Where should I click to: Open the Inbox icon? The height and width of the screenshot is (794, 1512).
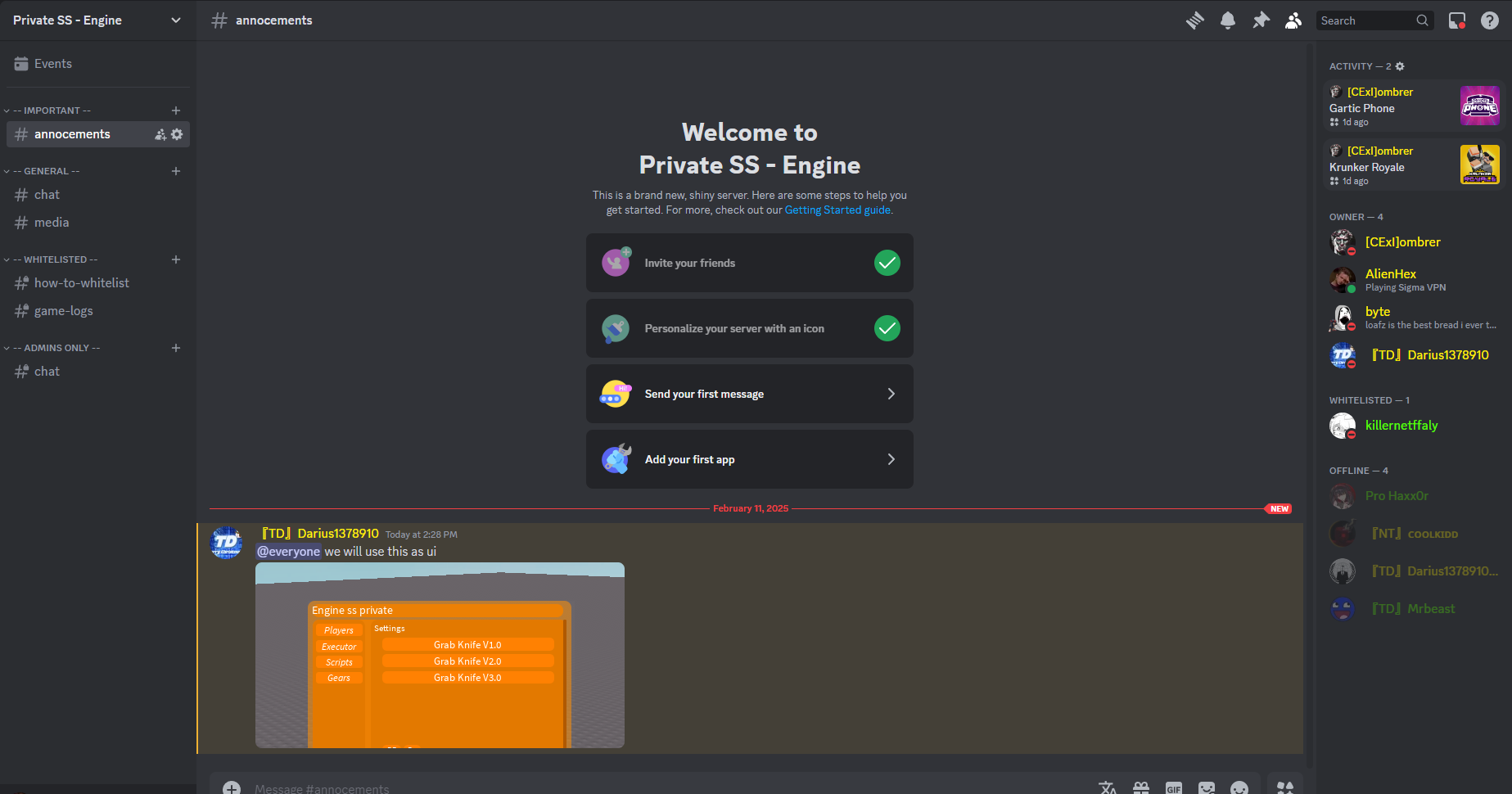tap(1456, 20)
